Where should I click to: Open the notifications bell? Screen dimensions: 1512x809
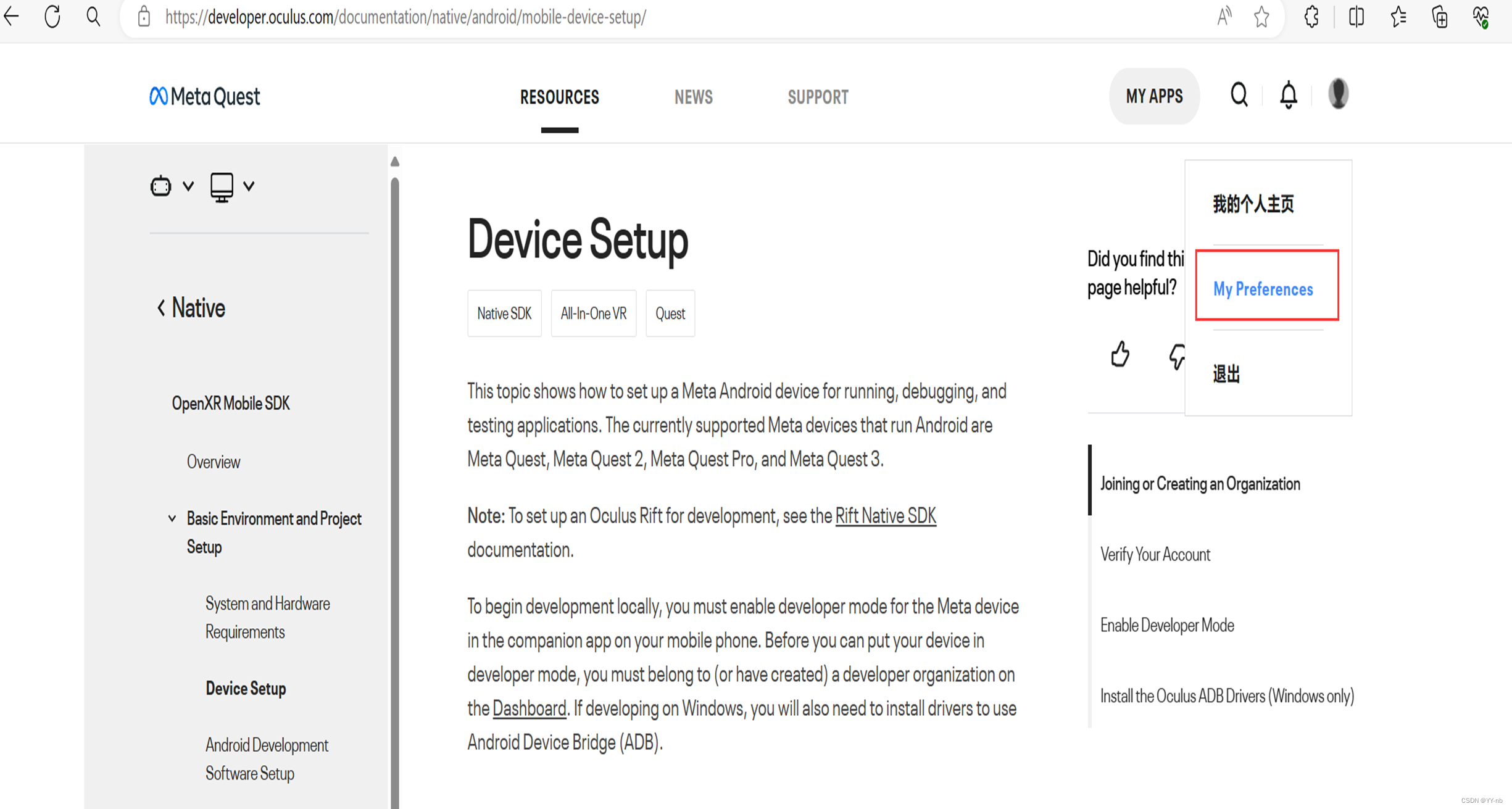[1288, 95]
